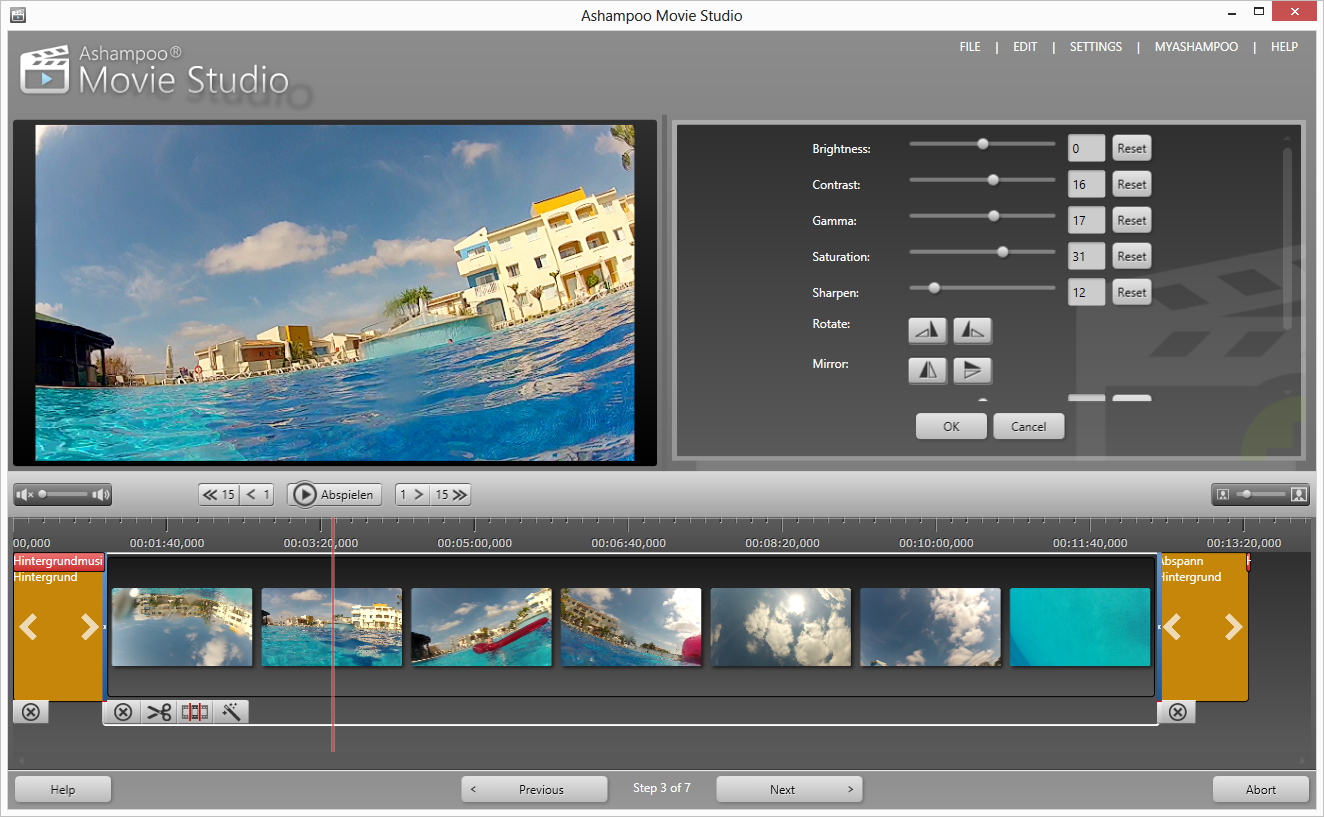Viewport: 1324px width, 817px height.
Task: Delete the Hintergrundmusik track
Action: (30, 712)
